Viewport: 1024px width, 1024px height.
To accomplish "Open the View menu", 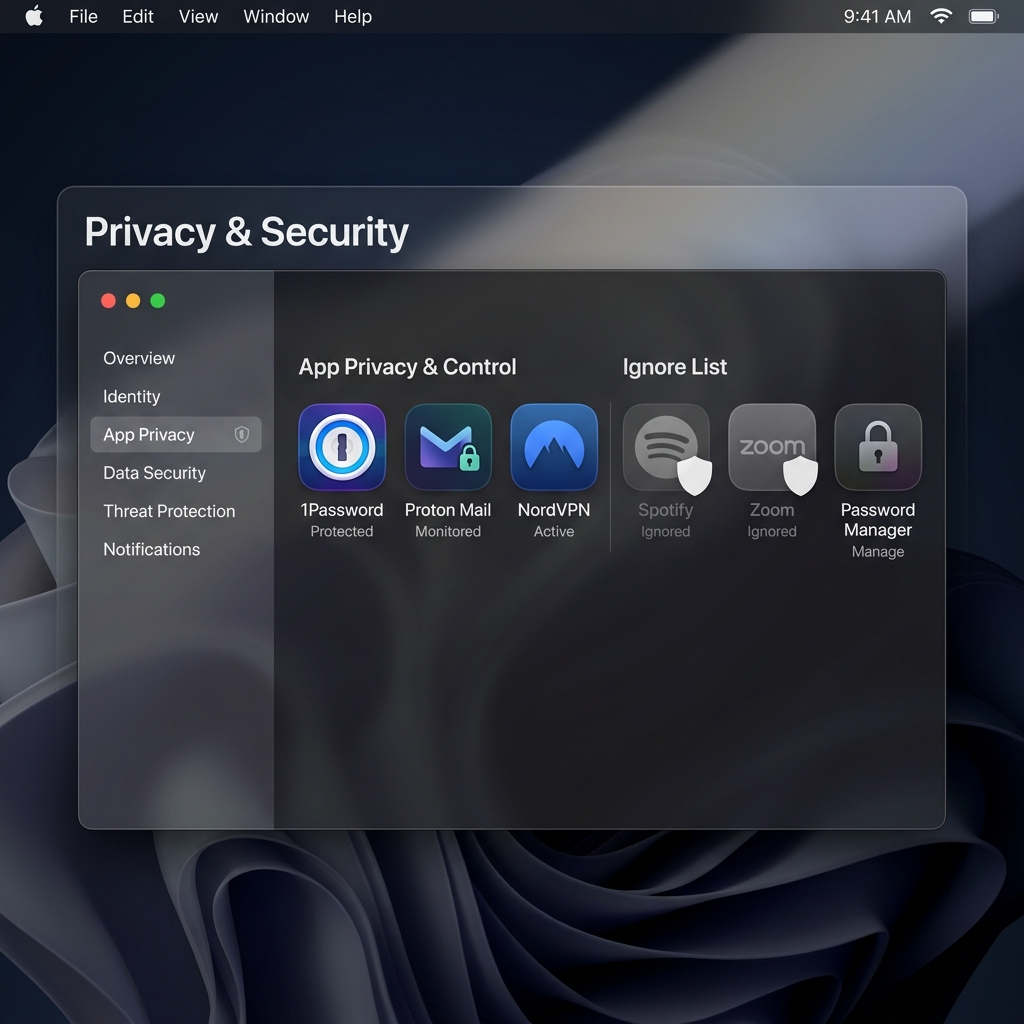I will coord(197,16).
